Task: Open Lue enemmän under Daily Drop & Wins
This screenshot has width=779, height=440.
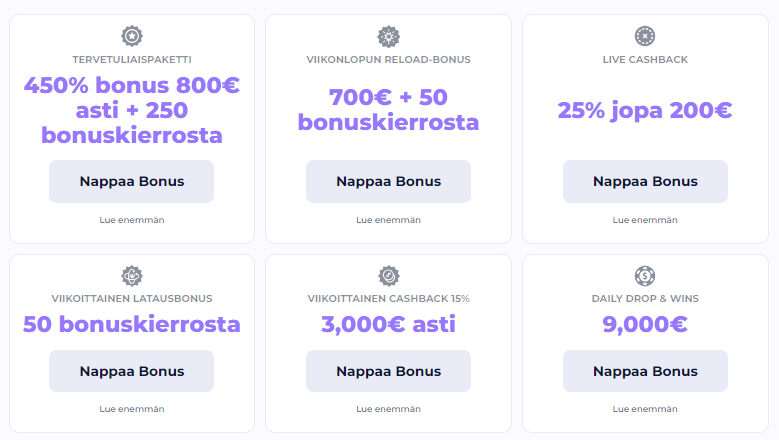Action: coord(645,409)
